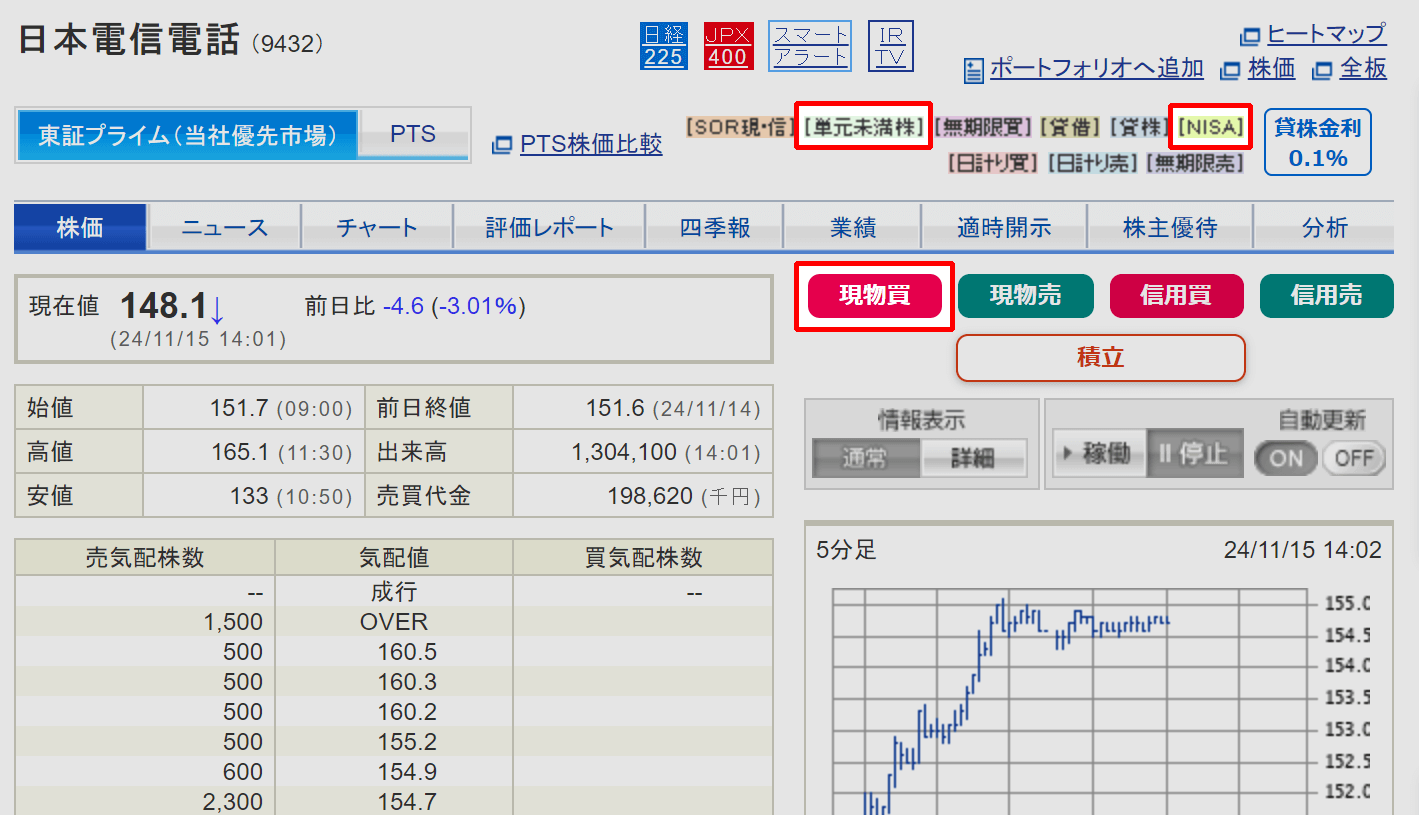Click the 信用売 button
1419x815 pixels.
click(x=1326, y=296)
